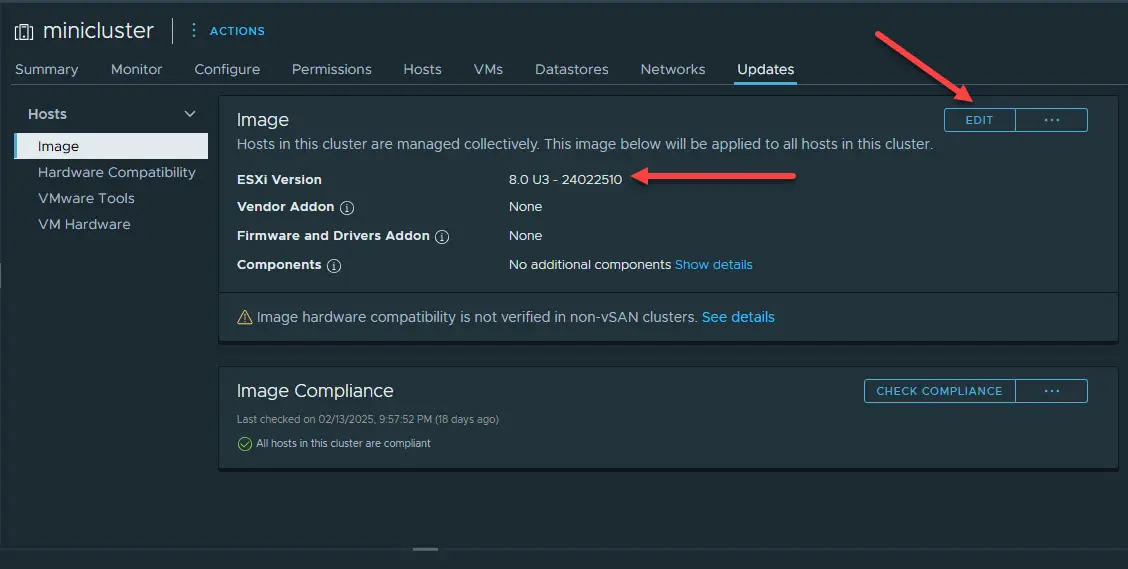
Task: Switch to the Networks tab
Action: (673, 70)
